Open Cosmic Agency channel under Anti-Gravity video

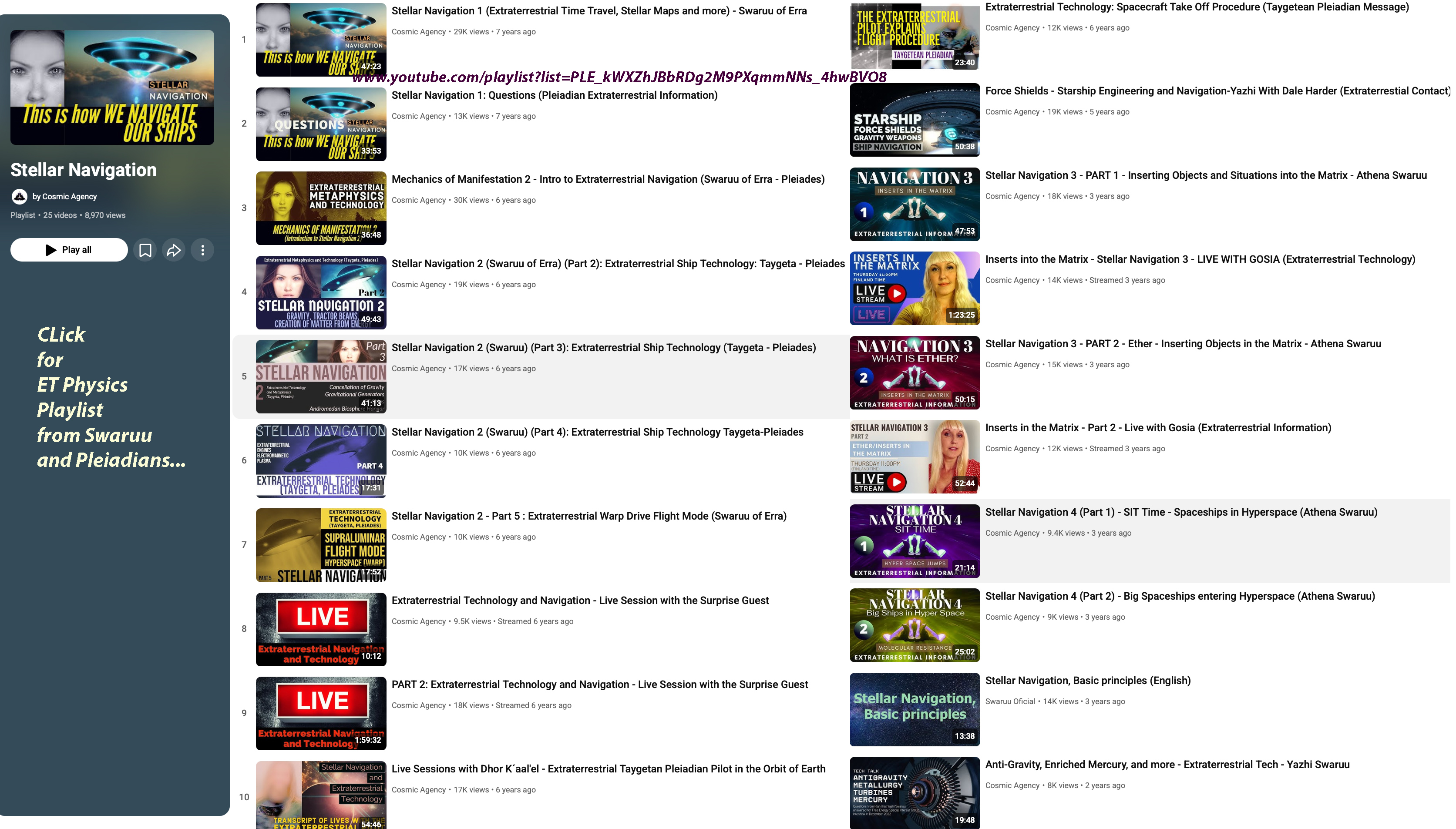1012,786
